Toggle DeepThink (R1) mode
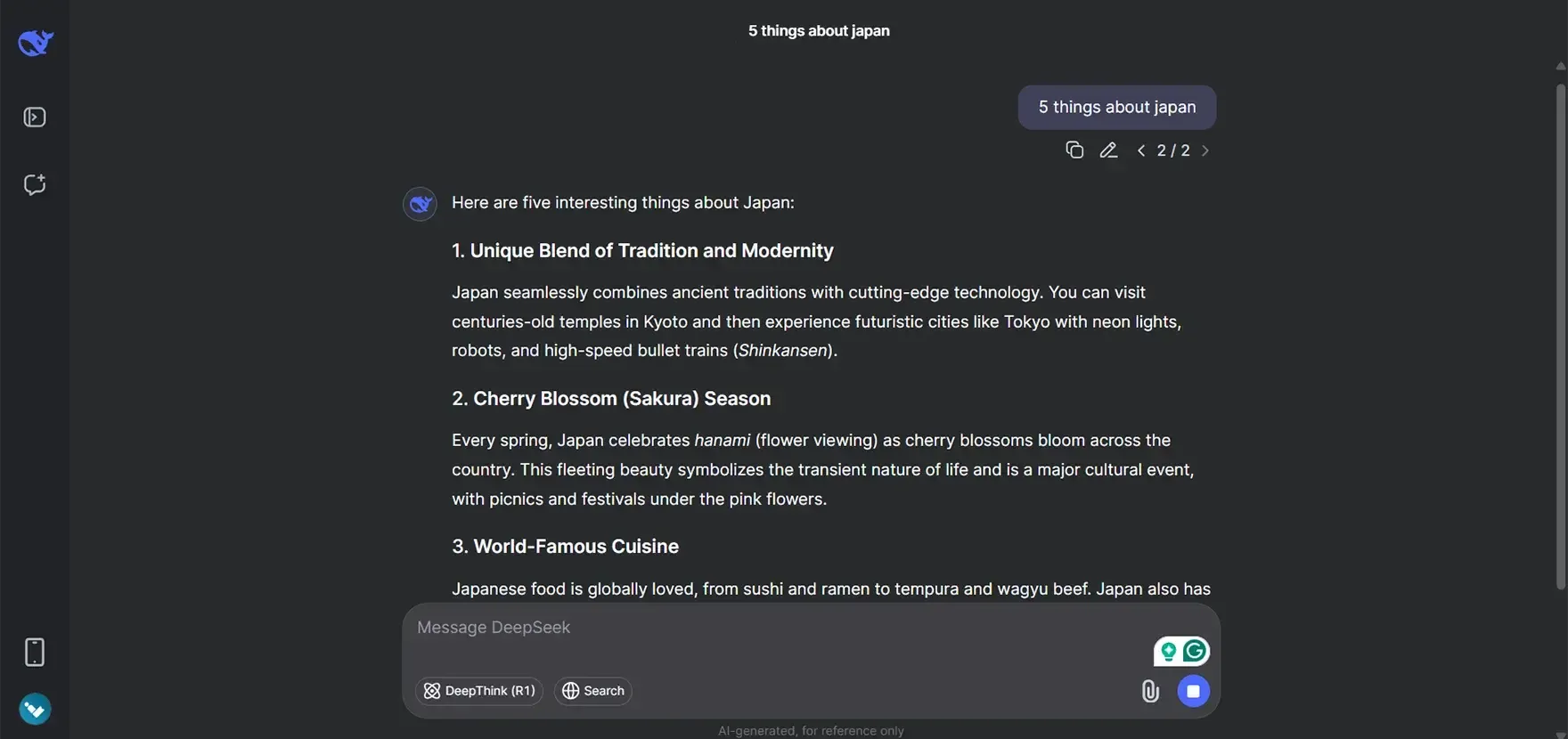Viewport: 1568px width, 739px height. 479,691
